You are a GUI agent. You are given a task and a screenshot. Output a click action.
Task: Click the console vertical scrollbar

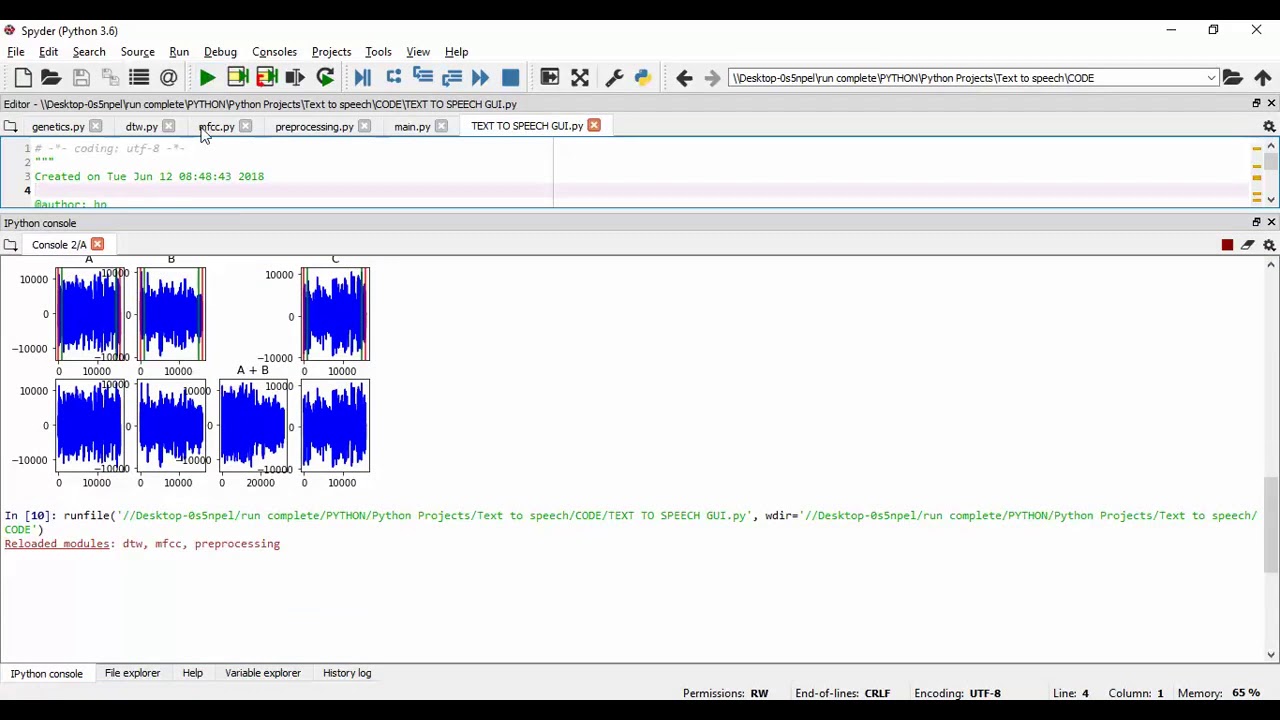(x=1271, y=525)
